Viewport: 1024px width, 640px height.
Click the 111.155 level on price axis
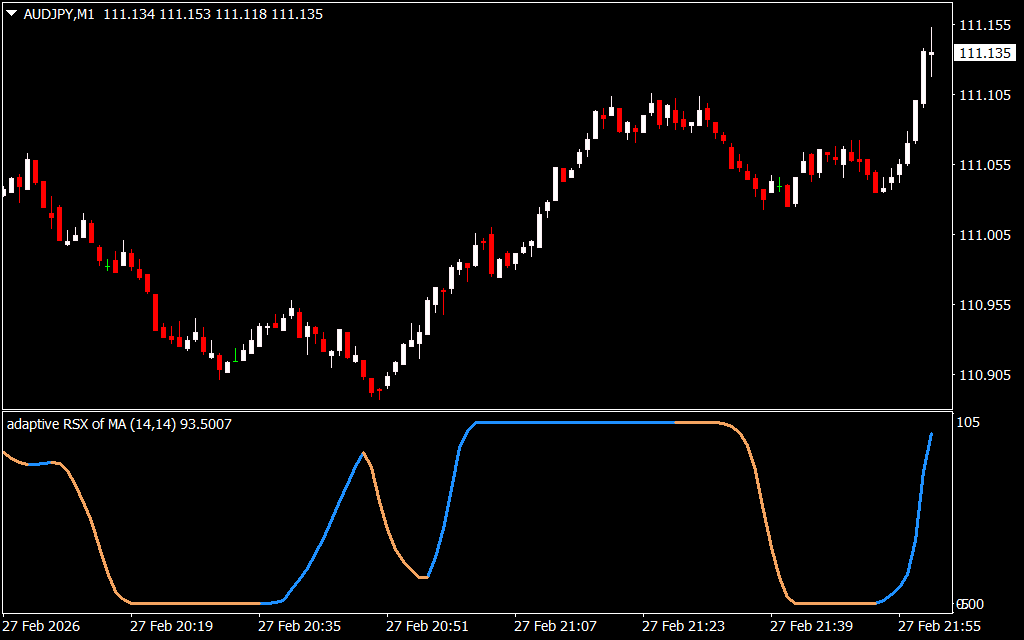[984, 25]
